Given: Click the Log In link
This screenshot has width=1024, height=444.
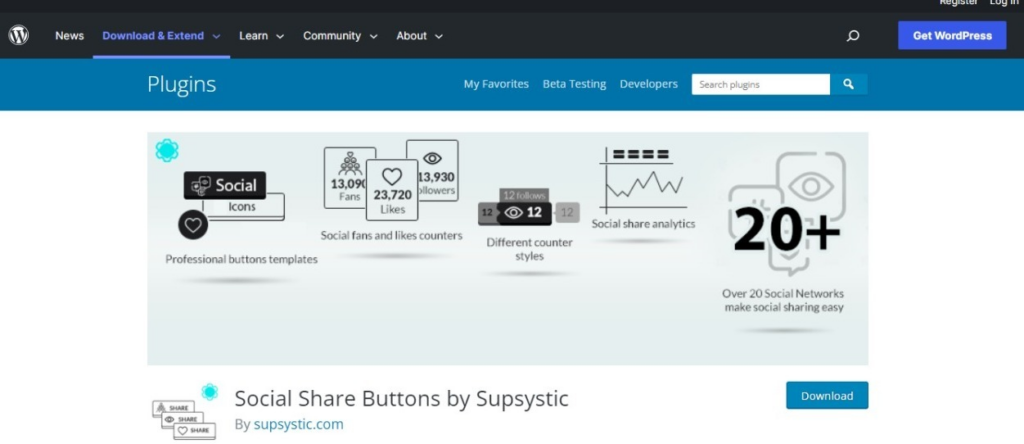Looking at the screenshot, I should [x=1003, y=3].
